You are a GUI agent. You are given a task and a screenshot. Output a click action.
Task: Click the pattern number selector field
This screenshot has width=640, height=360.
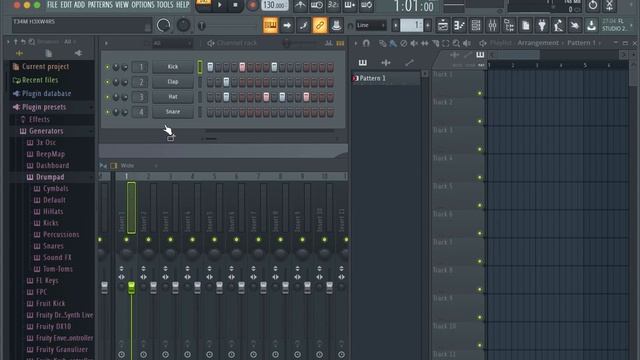(411, 25)
